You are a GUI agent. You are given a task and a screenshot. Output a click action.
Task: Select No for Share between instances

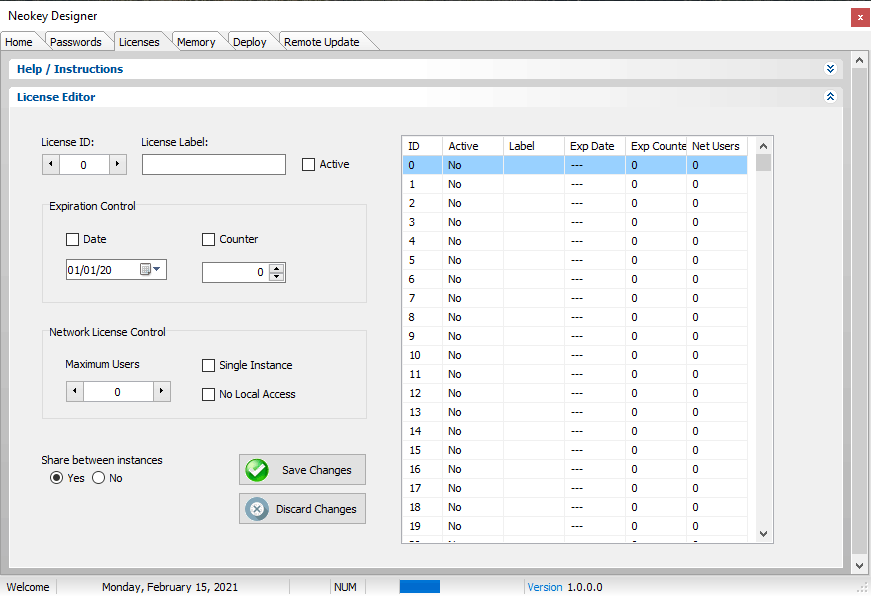(x=98, y=478)
